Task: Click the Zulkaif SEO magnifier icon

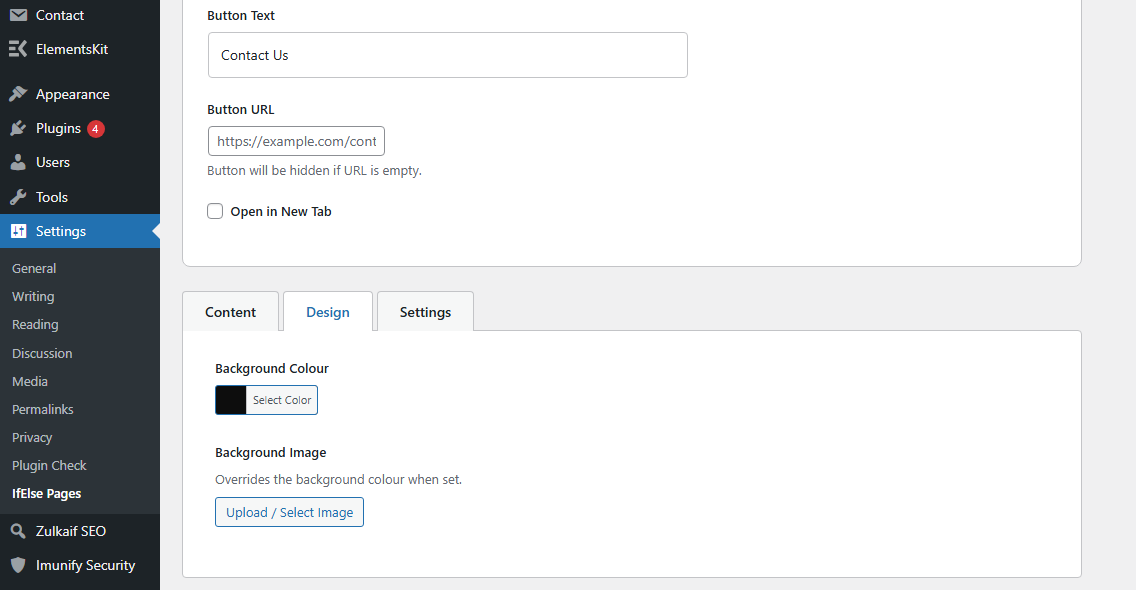Action: 18,531
